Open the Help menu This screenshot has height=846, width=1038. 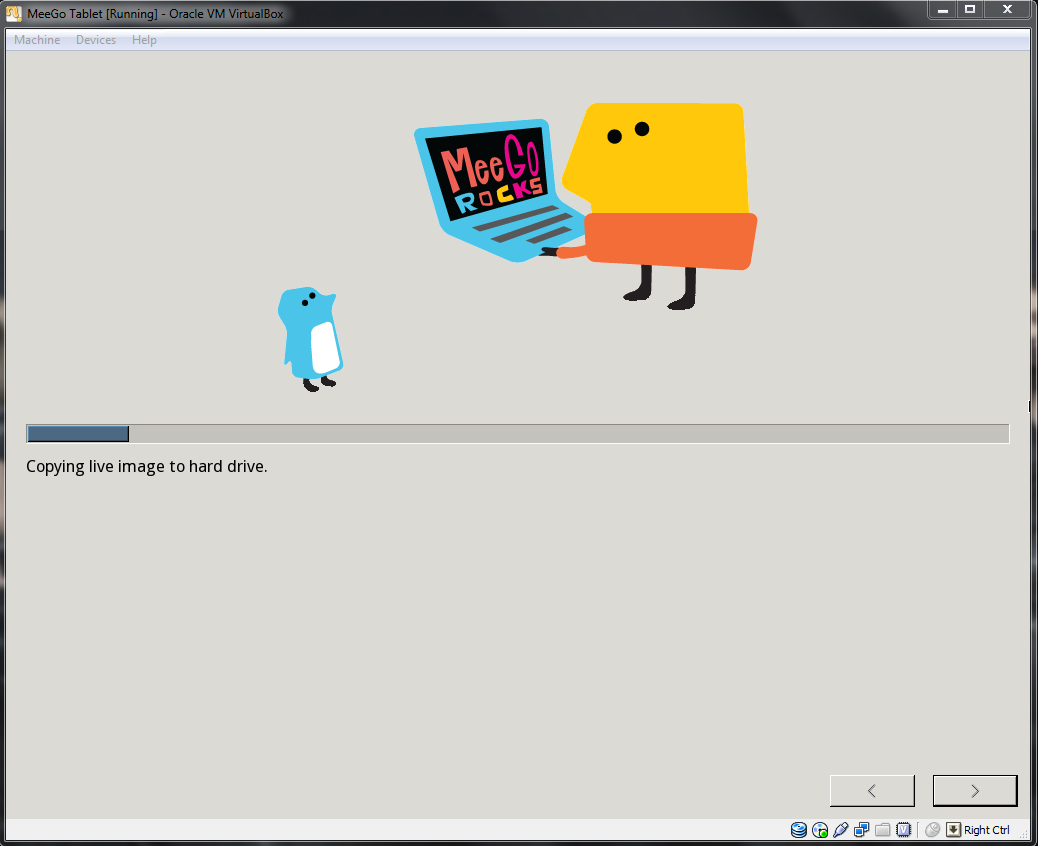[144, 40]
